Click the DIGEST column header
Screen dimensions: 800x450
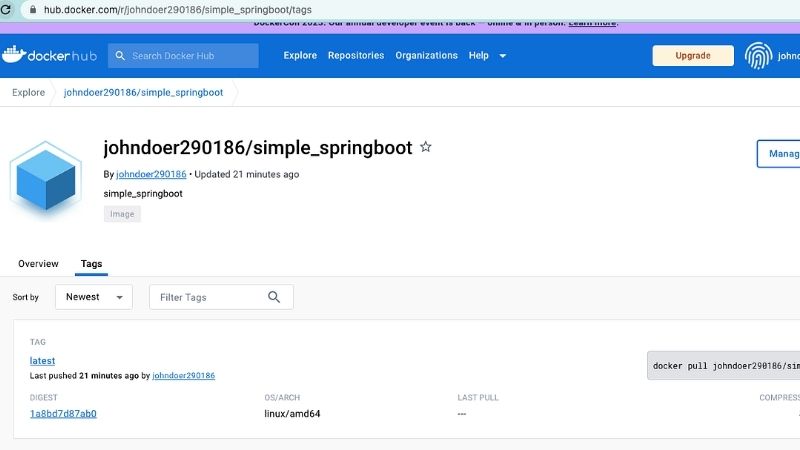[x=43, y=397]
